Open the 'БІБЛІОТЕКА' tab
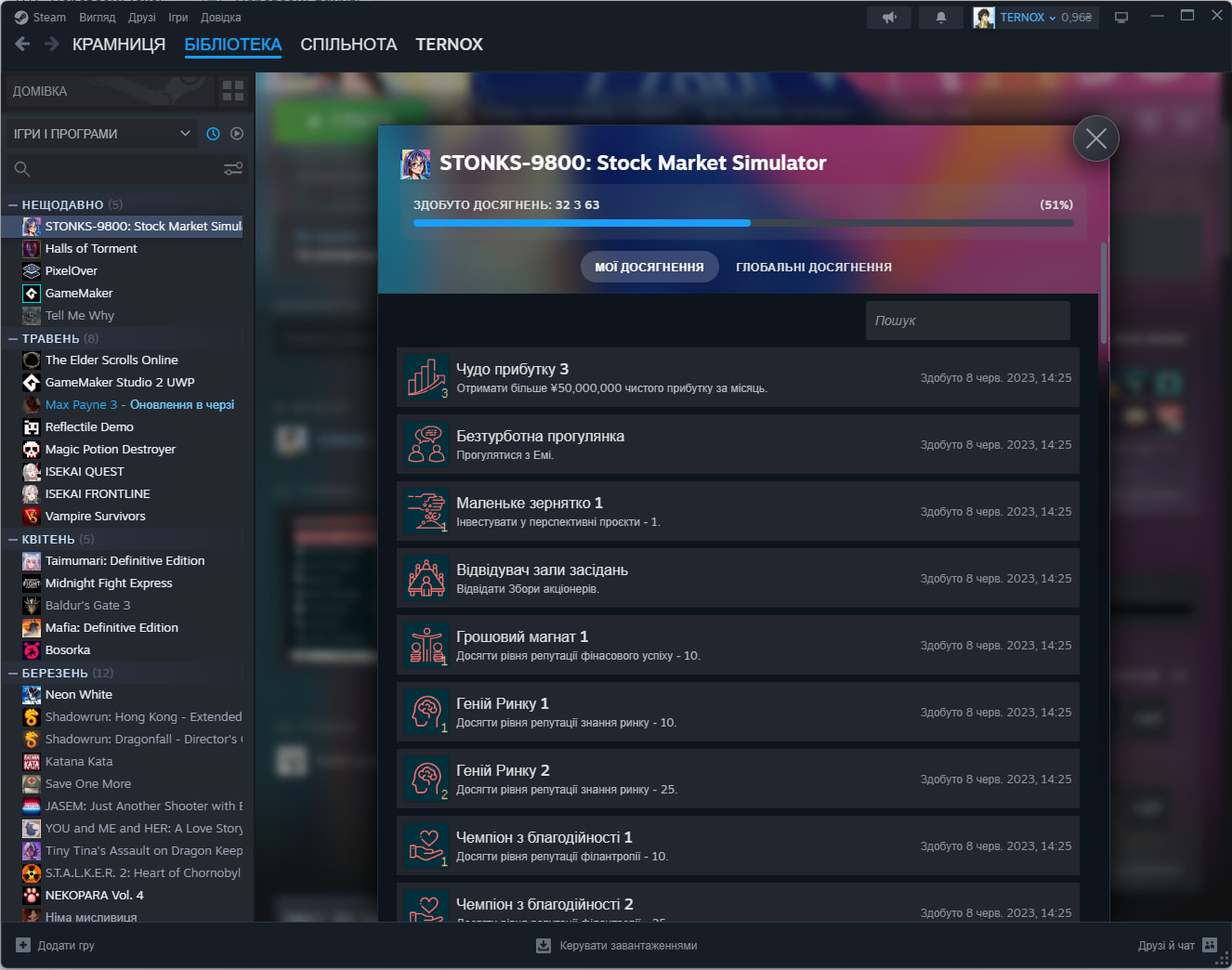Viewport: 1232px width, 970px height. [x=233, y=45]
